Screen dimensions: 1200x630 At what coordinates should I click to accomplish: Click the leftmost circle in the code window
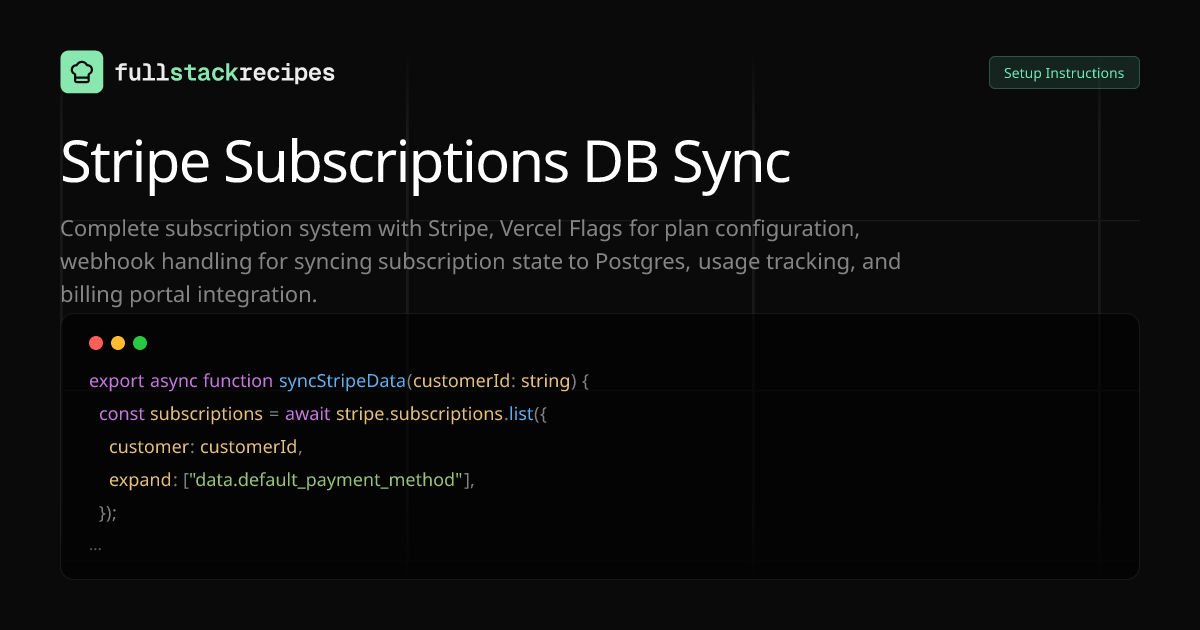(96, 342)
